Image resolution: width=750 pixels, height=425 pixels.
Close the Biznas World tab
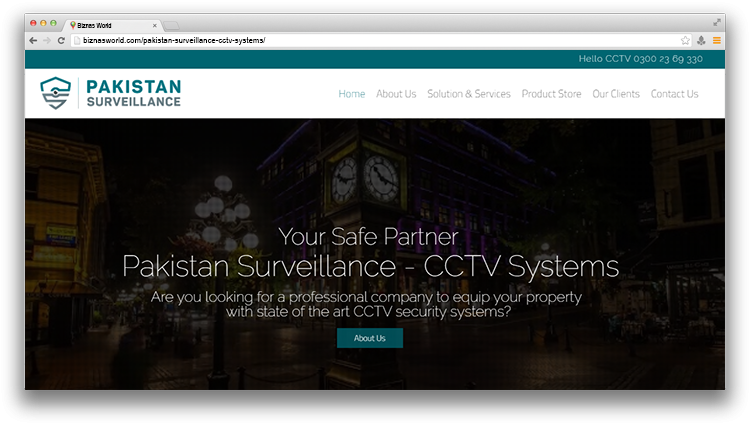pos(154,26)
